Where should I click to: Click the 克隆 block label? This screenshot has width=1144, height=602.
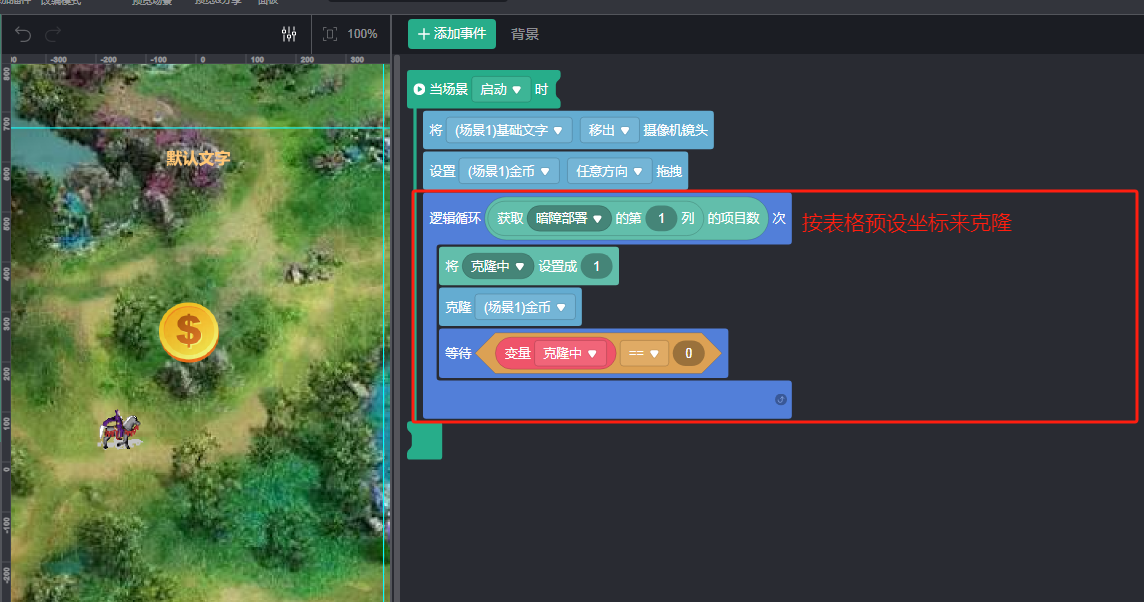[458, 307]
